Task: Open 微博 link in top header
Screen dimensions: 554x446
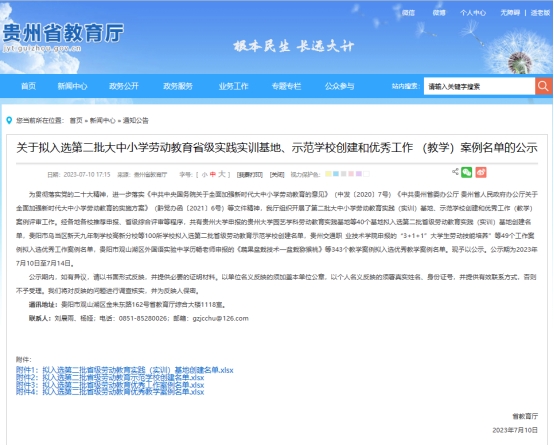Action: coord(439,13)
